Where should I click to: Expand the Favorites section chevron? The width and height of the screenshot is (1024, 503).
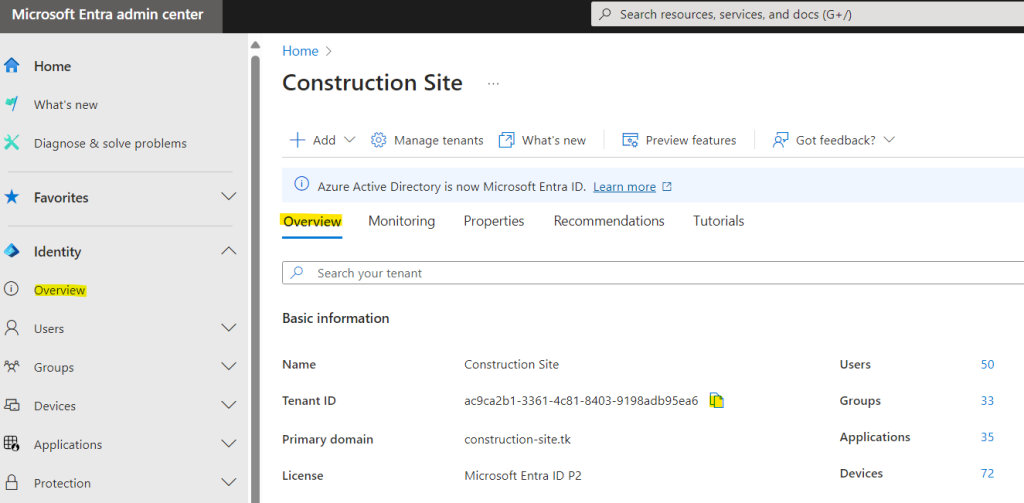229,197
